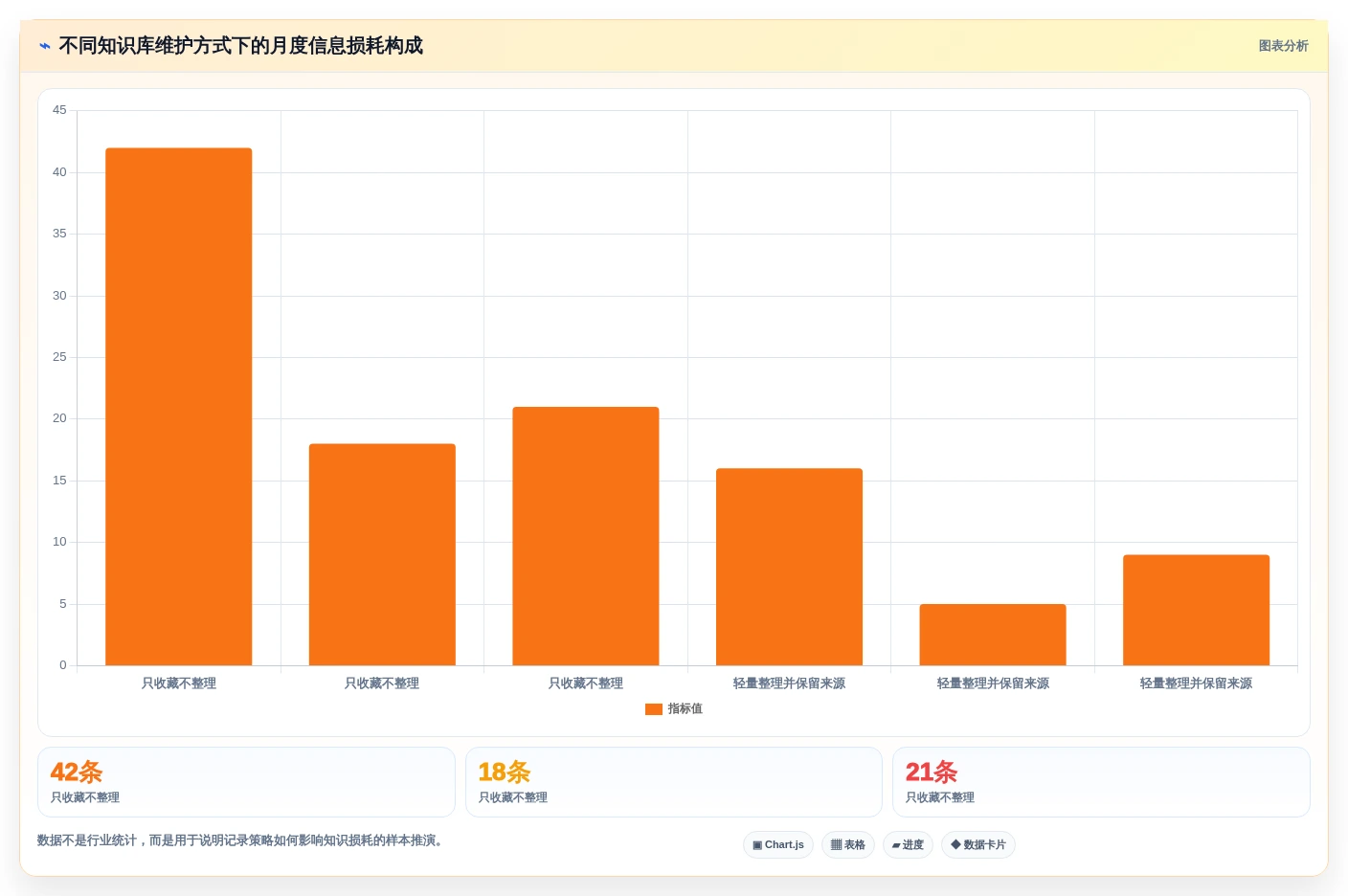Click the y-axis tick label 20
1348x896 pixels.
pyautogui.click(x=59, y=418)
